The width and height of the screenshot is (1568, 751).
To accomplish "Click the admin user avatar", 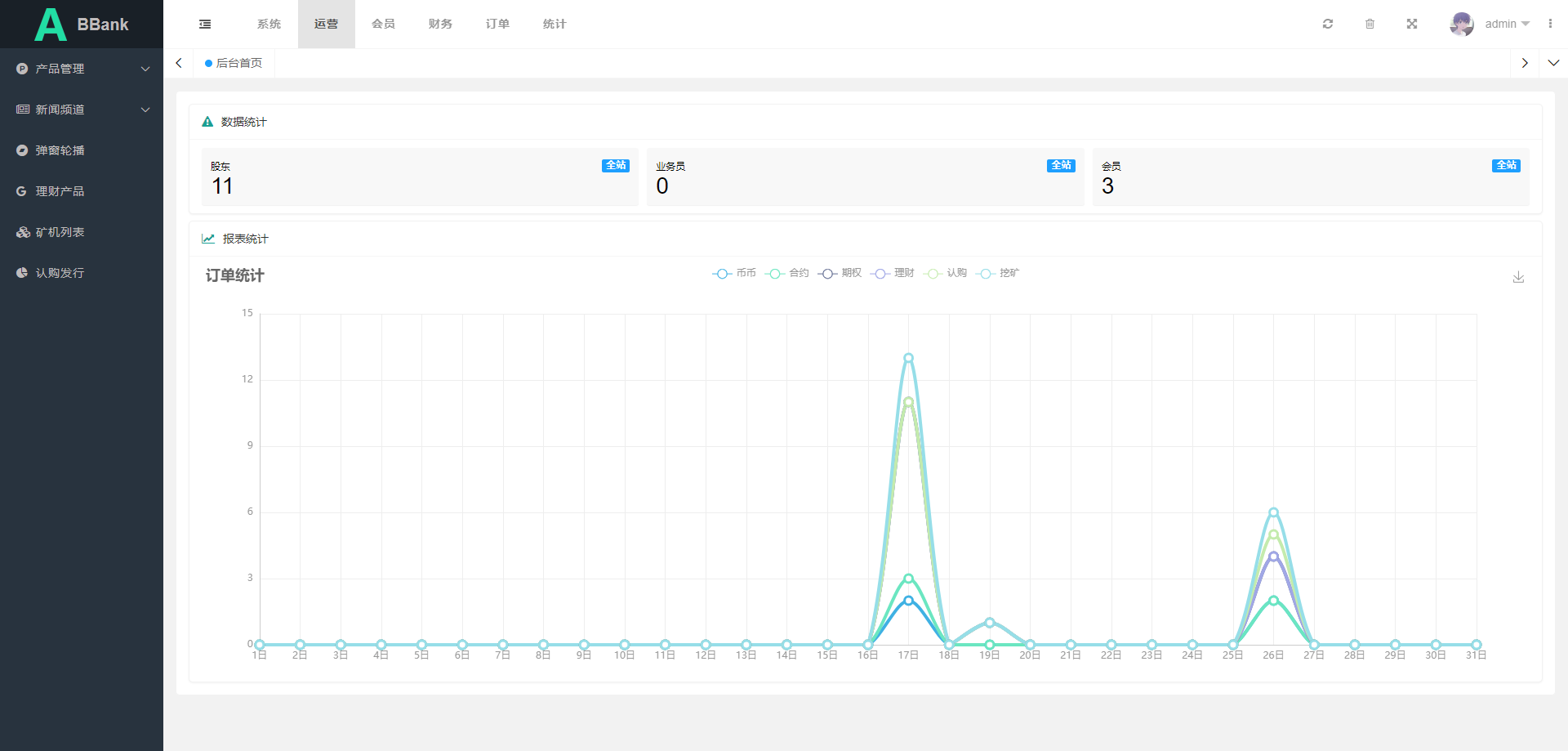I will pyautogui.click(x=1461, y=25).
